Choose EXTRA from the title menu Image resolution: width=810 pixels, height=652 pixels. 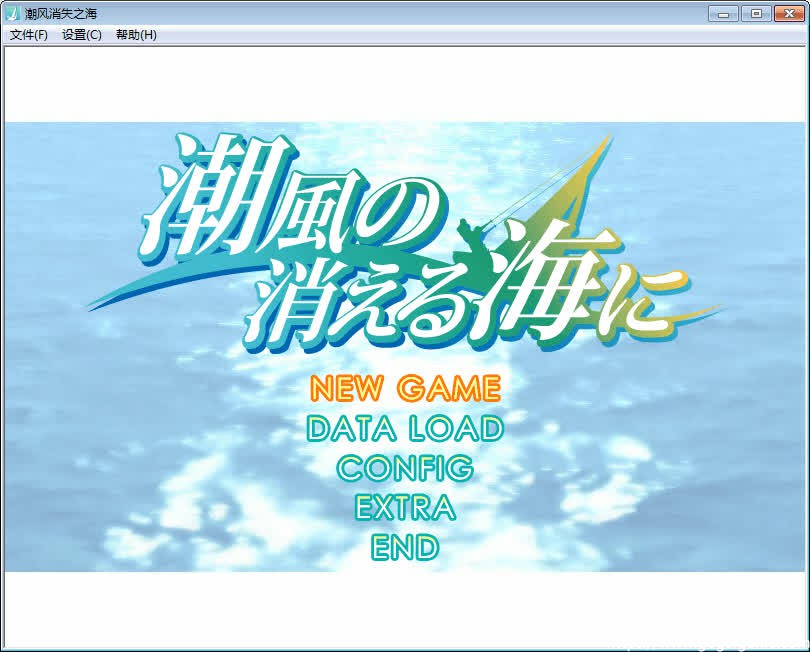pyautogui.click(x=405, y=508)
